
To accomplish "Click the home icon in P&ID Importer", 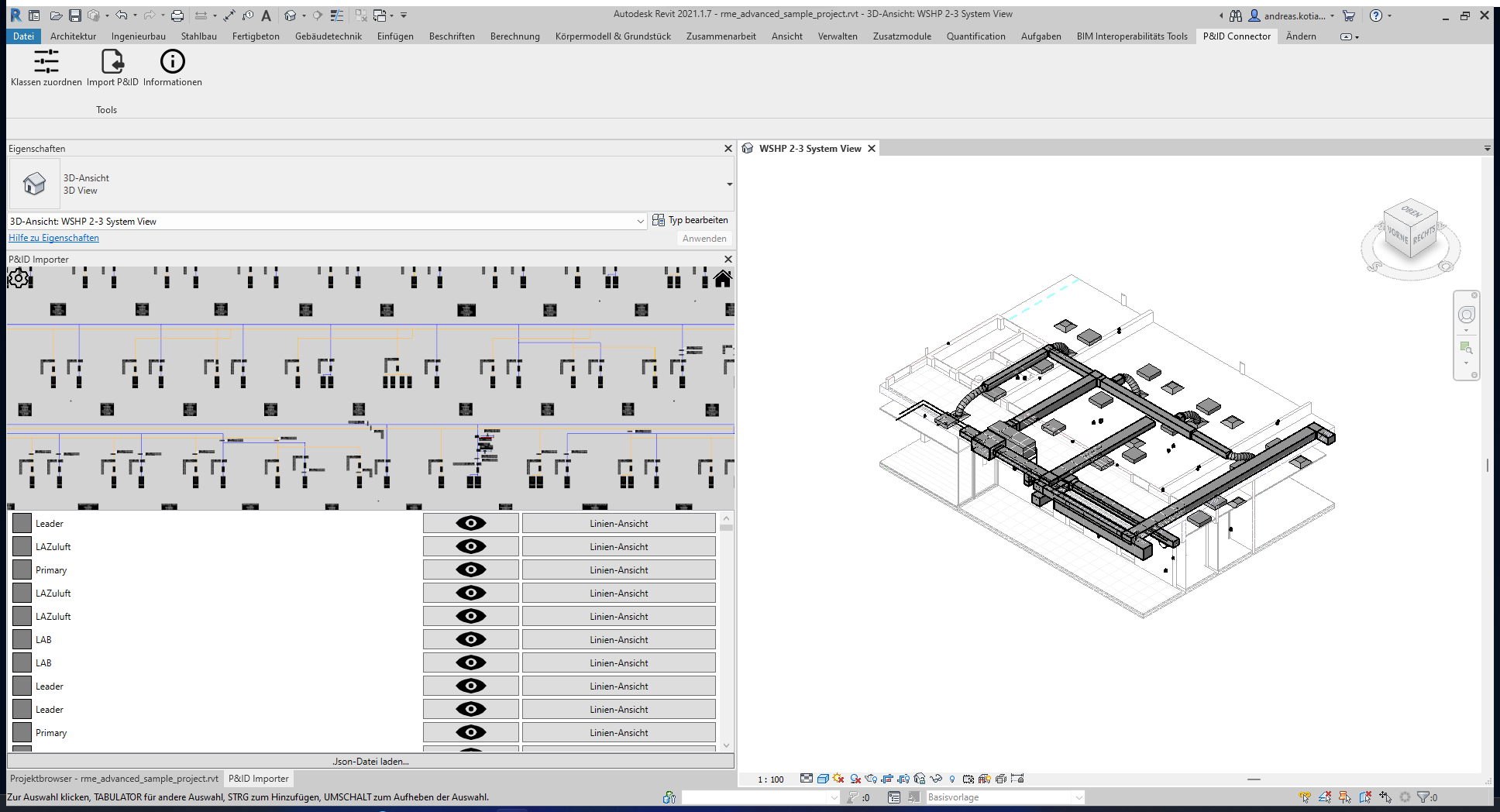I will (x=722, y=279).
